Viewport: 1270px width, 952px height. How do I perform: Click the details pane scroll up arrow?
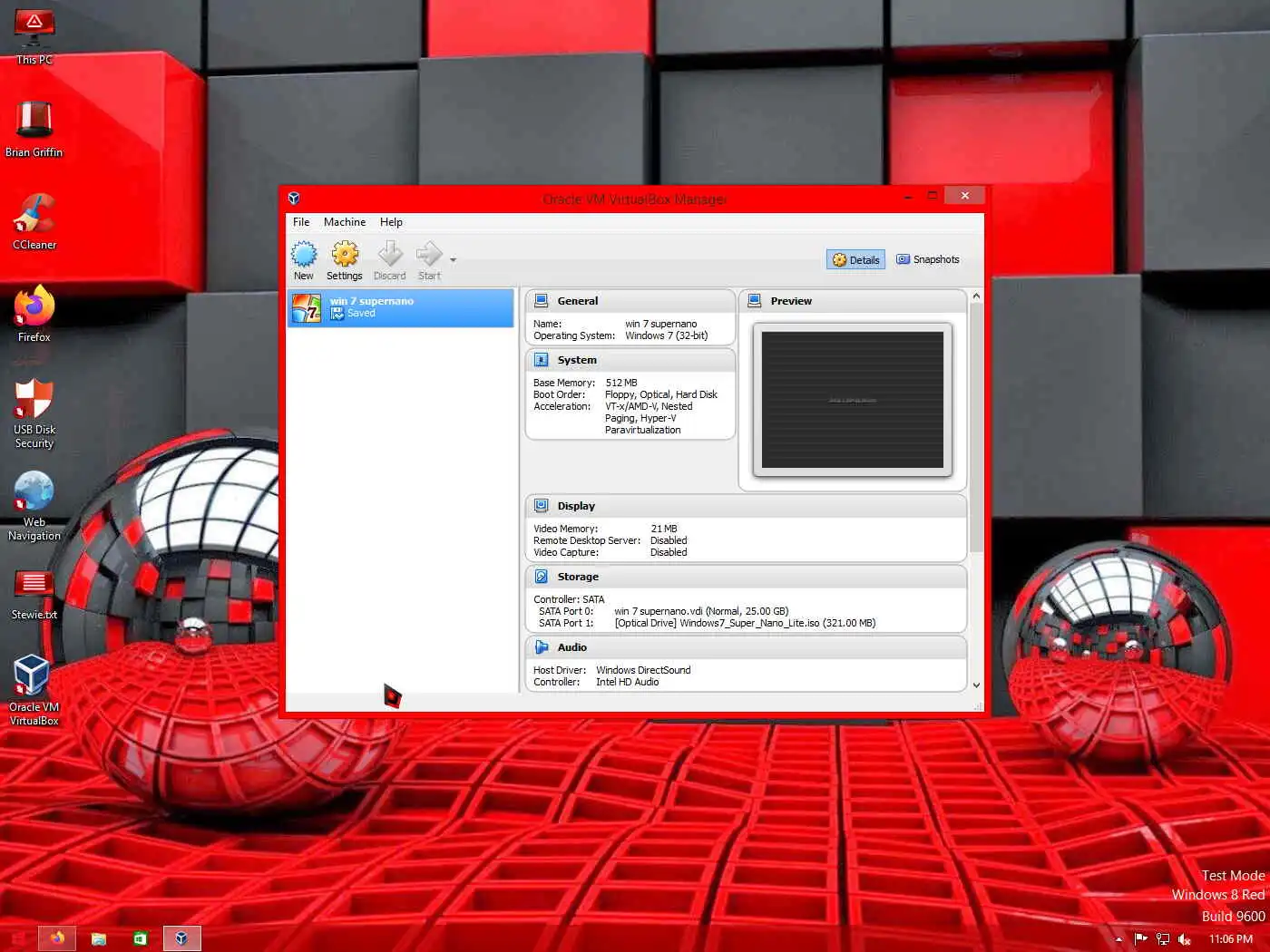tap(976, 296)
